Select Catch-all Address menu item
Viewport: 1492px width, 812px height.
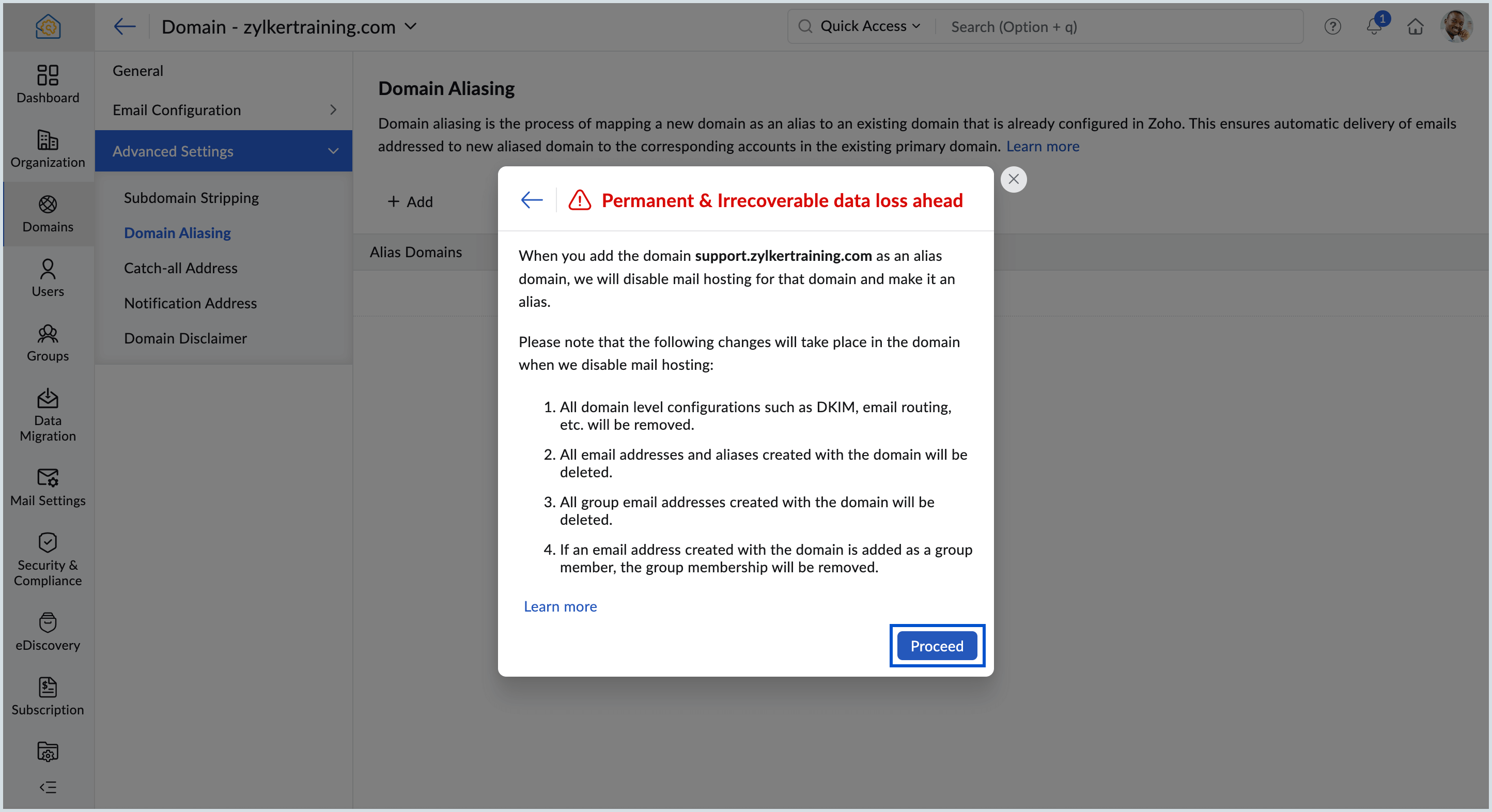180,268
